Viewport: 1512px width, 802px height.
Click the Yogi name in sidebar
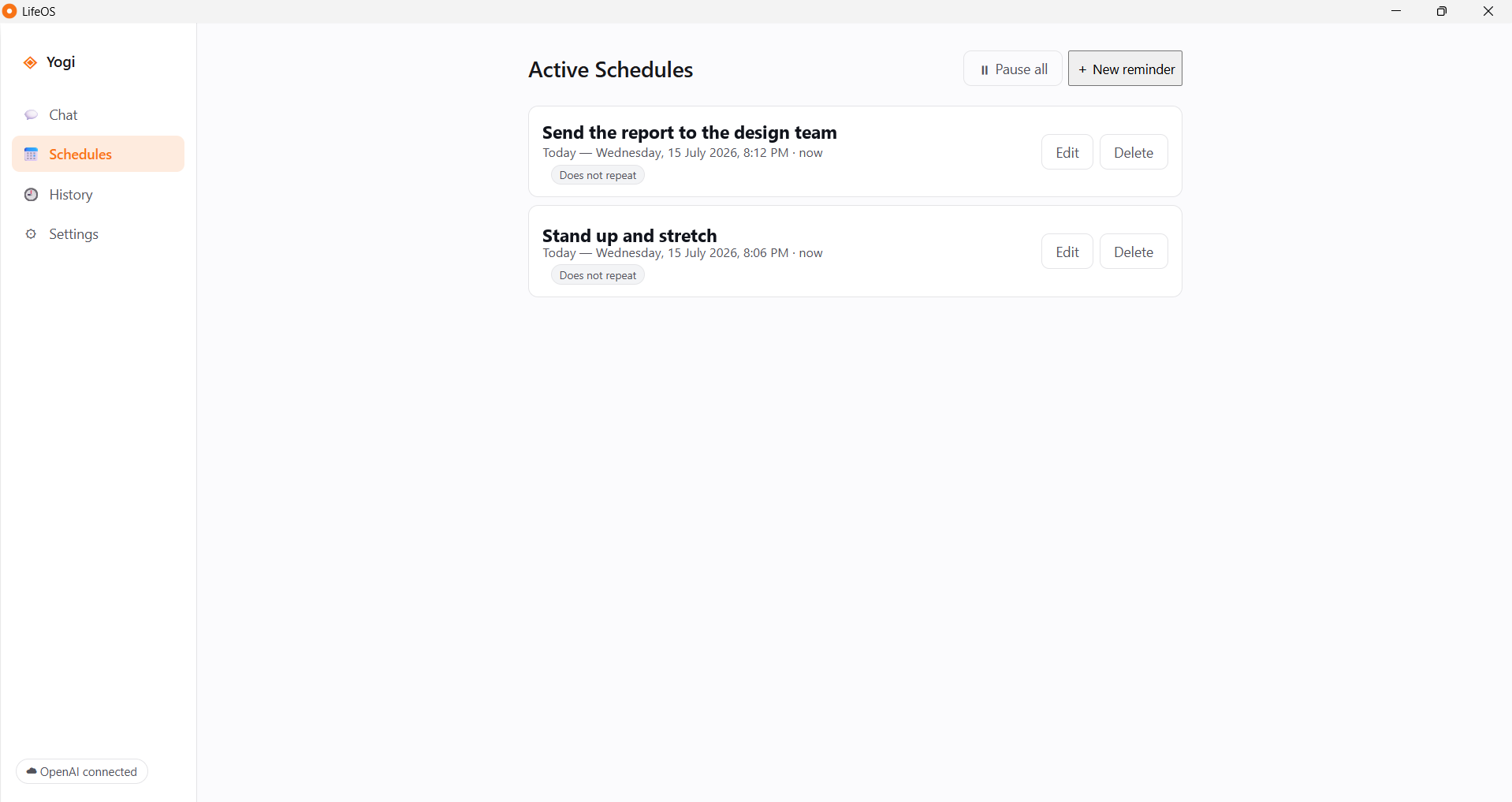coord(61,62)
